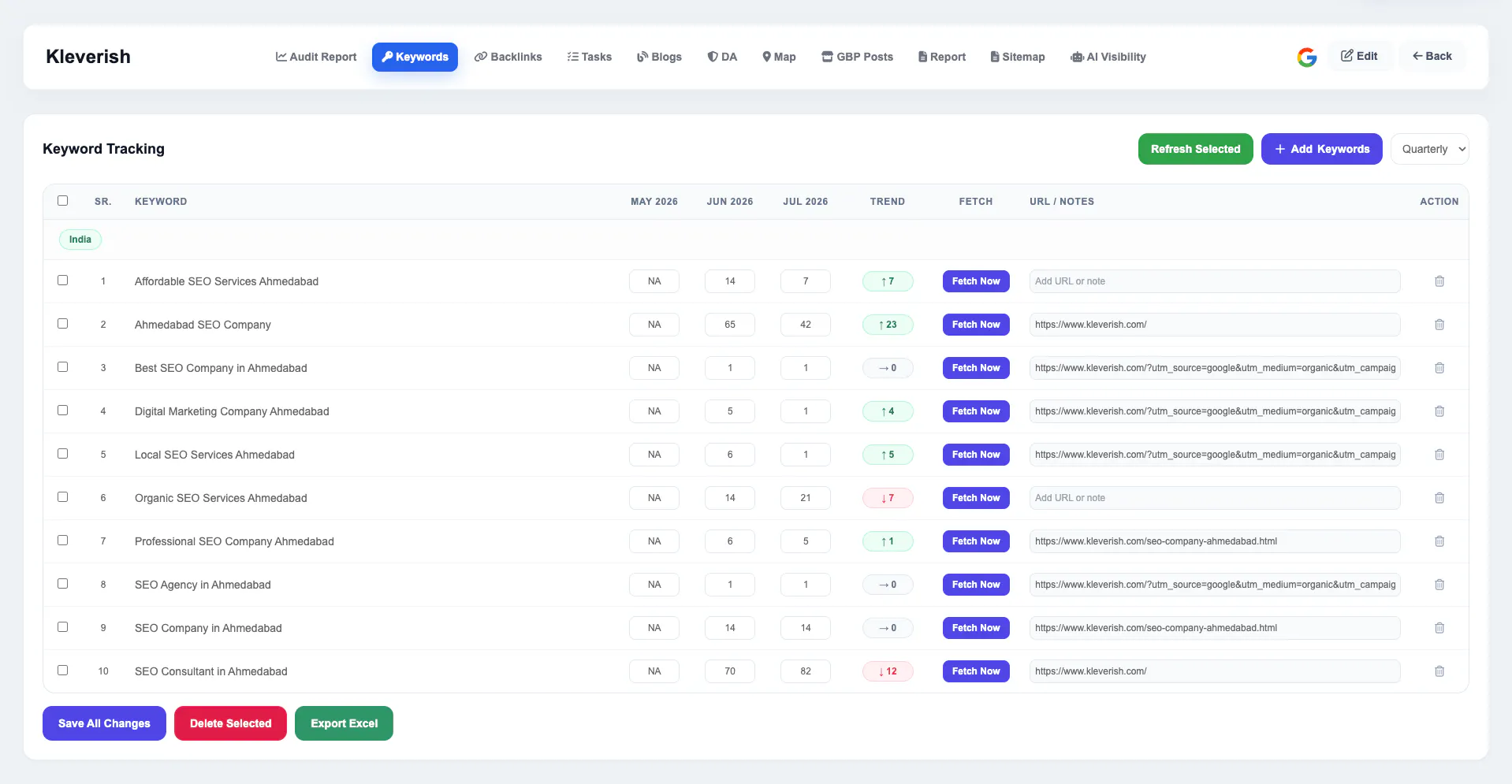Screen dimensions: 1512x784
Task: Open Backlinks with link icon
Action: [x=508, y=57]
